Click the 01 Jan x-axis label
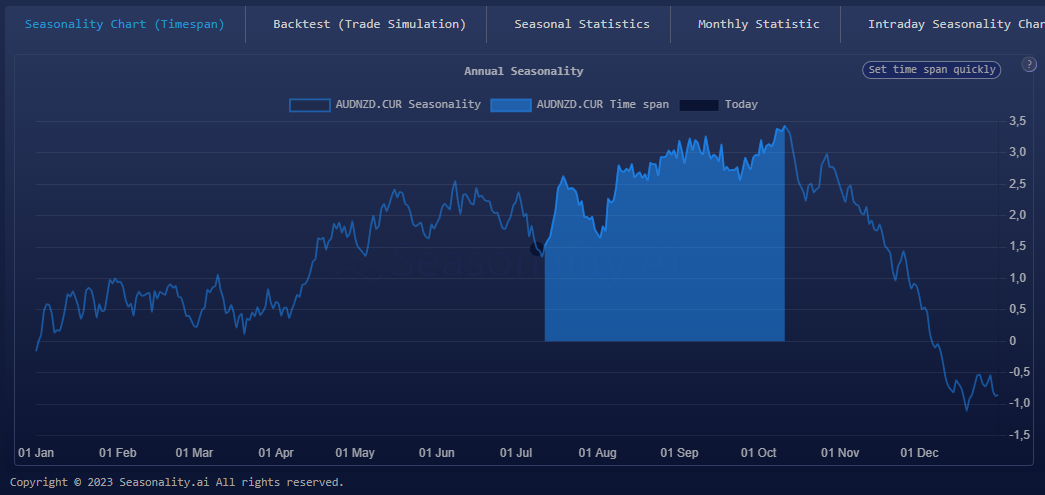Image resolution: width=1045 pixels, height=495 pixels. (x=36, y=453)
